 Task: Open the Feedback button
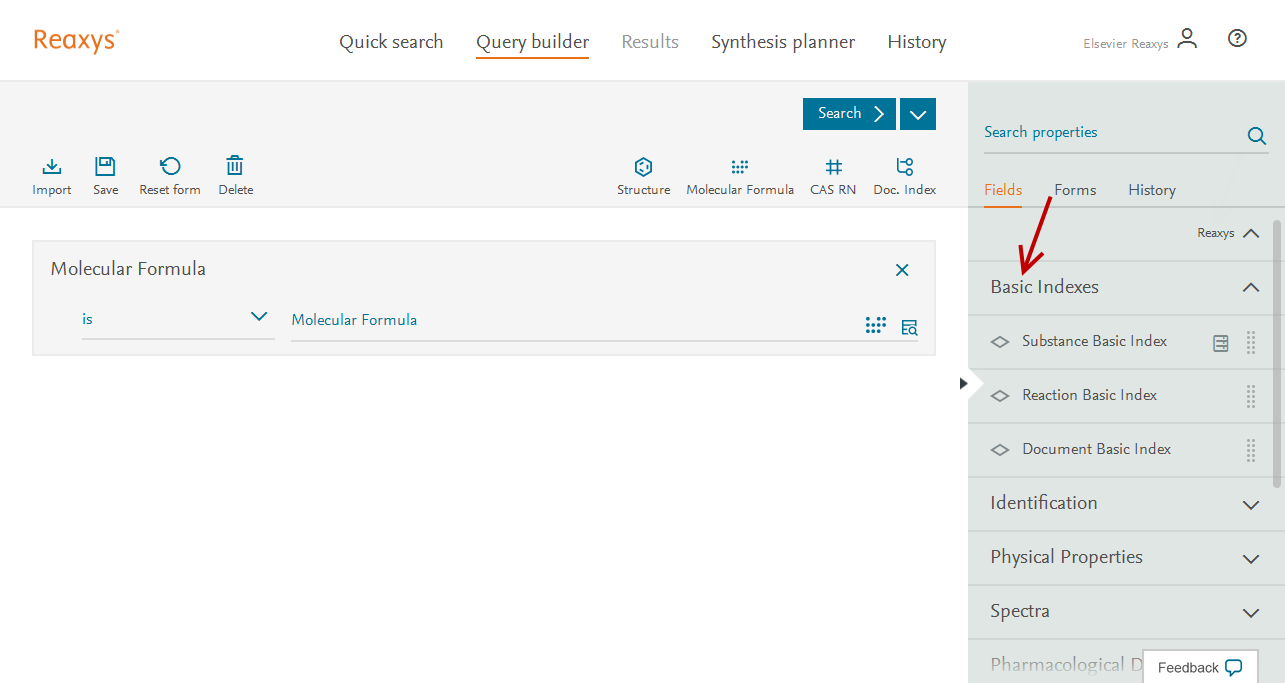coord(1199,667)
